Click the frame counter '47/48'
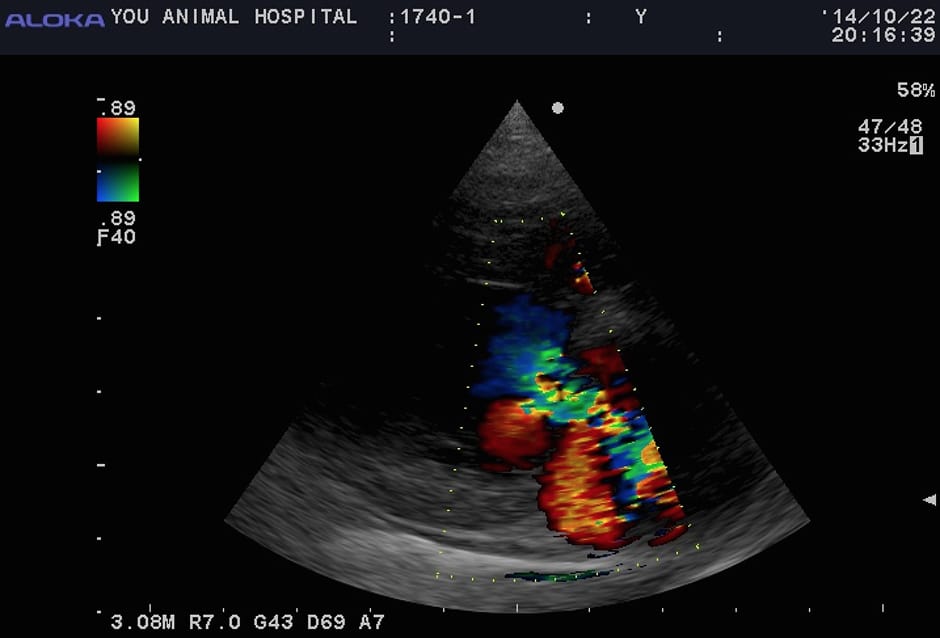This screenshot has height=638, width=940. (890, 127)
